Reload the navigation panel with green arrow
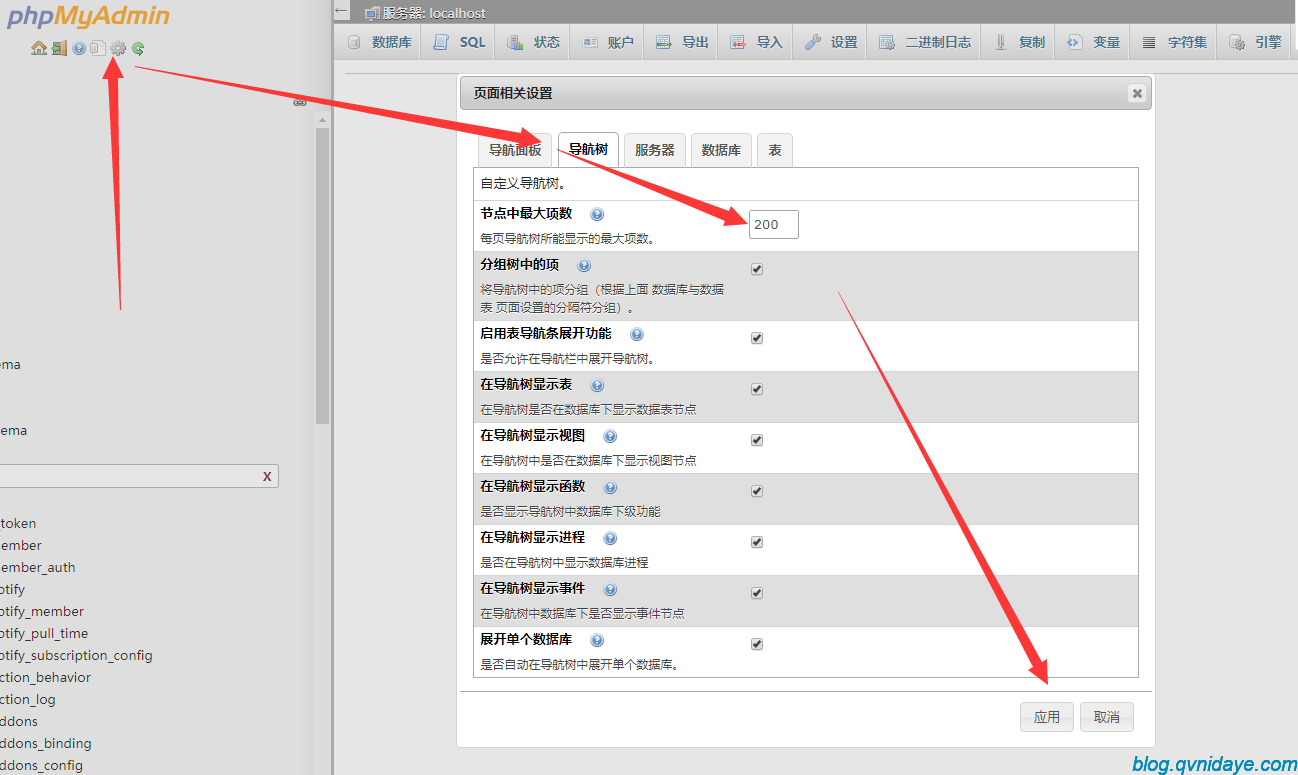 (x=138, y=48)
